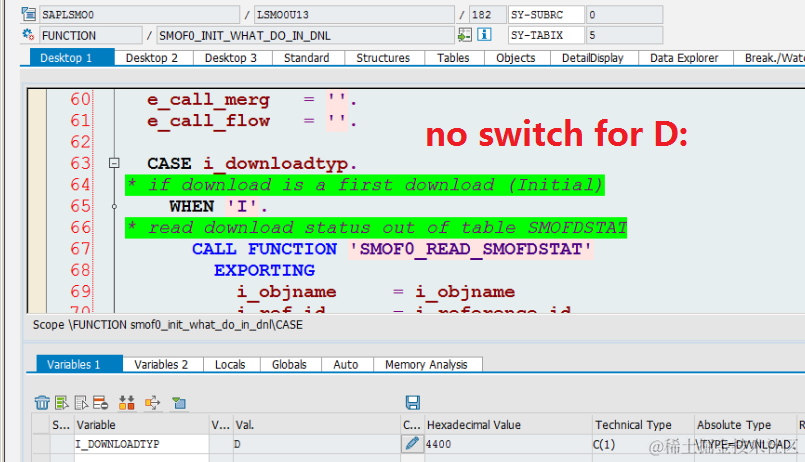Click the SMOF0_INIT_WHAT_DO_IN_DNL field
Screen dimensions: 805x462
pos(305,35)
